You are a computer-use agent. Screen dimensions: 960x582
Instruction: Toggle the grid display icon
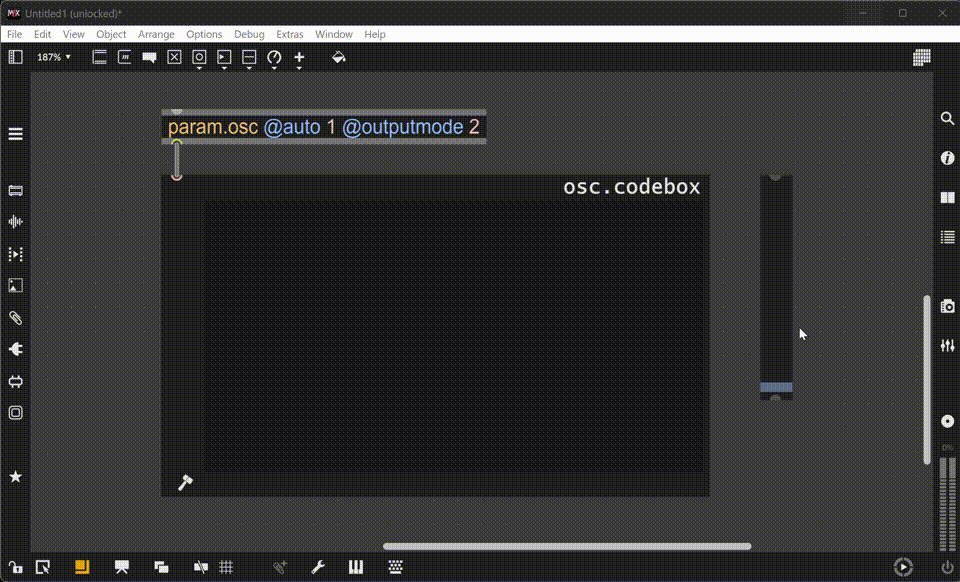[x=226, y=567]
